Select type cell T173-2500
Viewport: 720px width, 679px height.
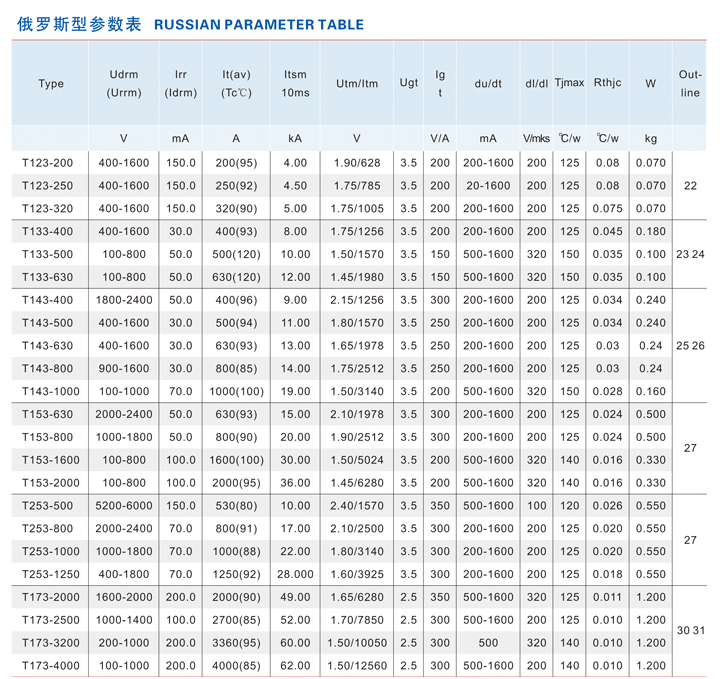coord(51,620)
